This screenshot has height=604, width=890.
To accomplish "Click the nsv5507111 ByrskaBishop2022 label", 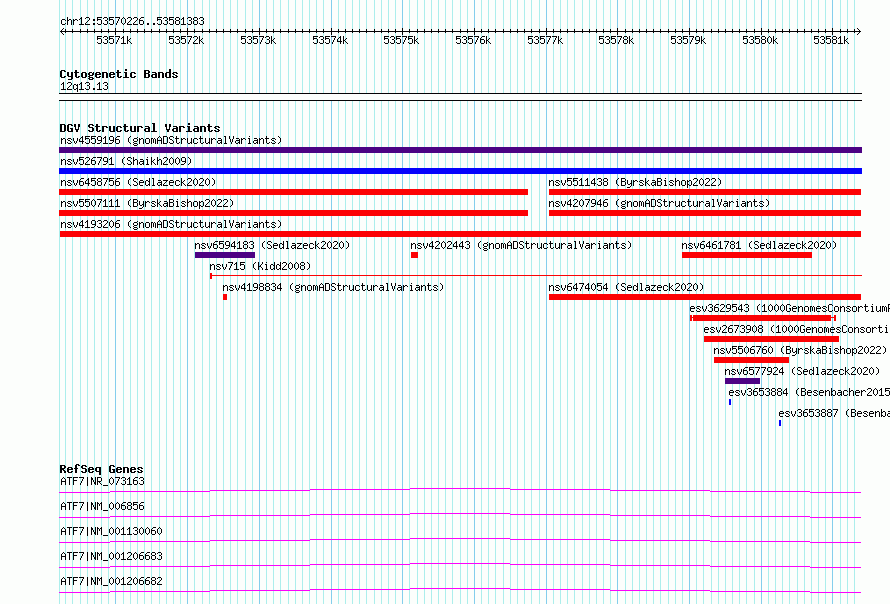I will point(147,203).
